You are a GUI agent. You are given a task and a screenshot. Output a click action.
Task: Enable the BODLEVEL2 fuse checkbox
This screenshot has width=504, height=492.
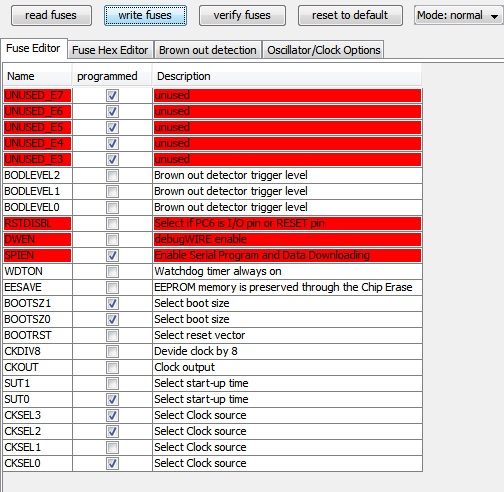click(x=112, y=175)
